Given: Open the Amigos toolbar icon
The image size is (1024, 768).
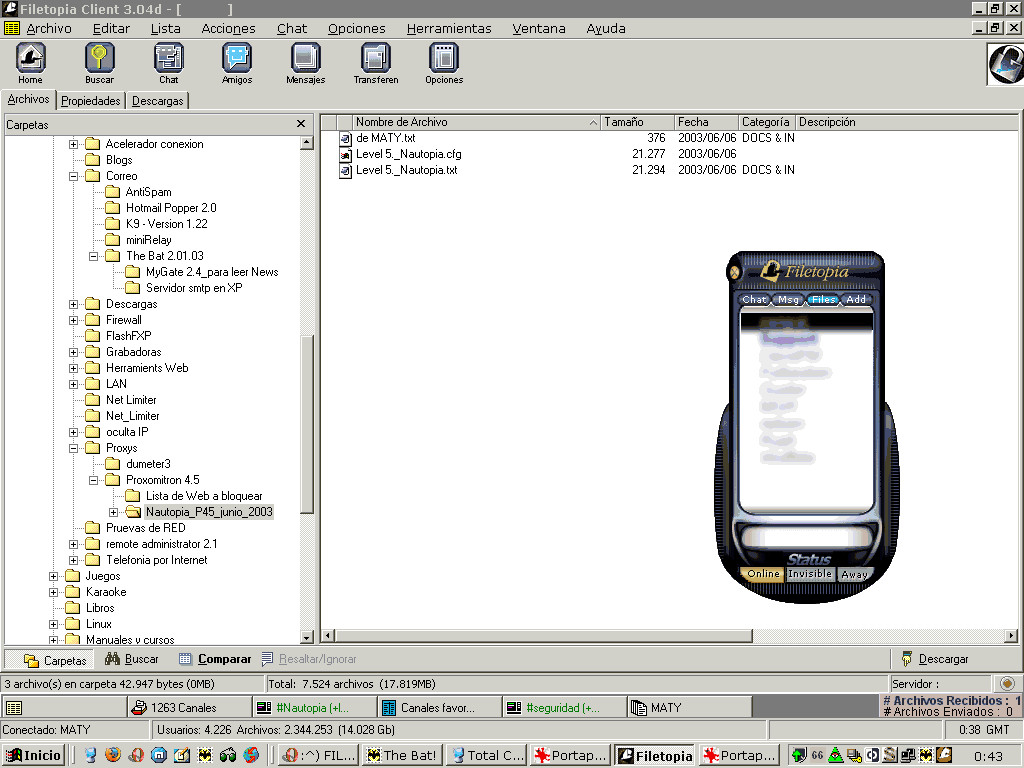Looking at the screenshot, I should click(x=237, y=63).
